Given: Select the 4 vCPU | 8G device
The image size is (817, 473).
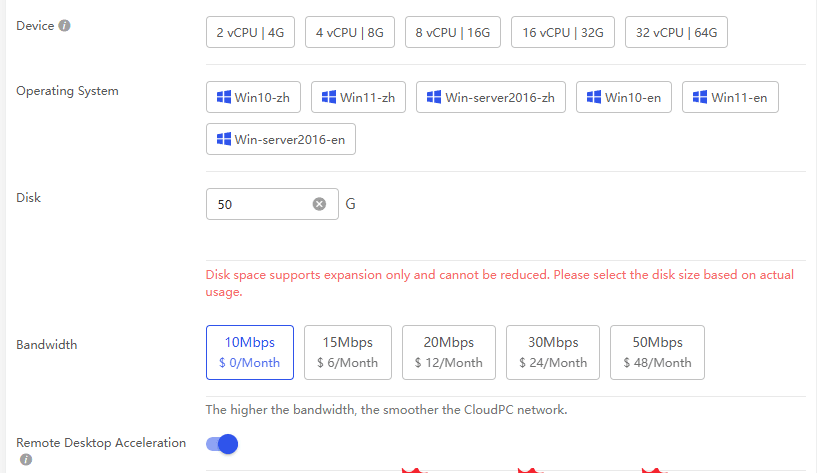Looking at the screenshot, I should [x=350, y=32].
